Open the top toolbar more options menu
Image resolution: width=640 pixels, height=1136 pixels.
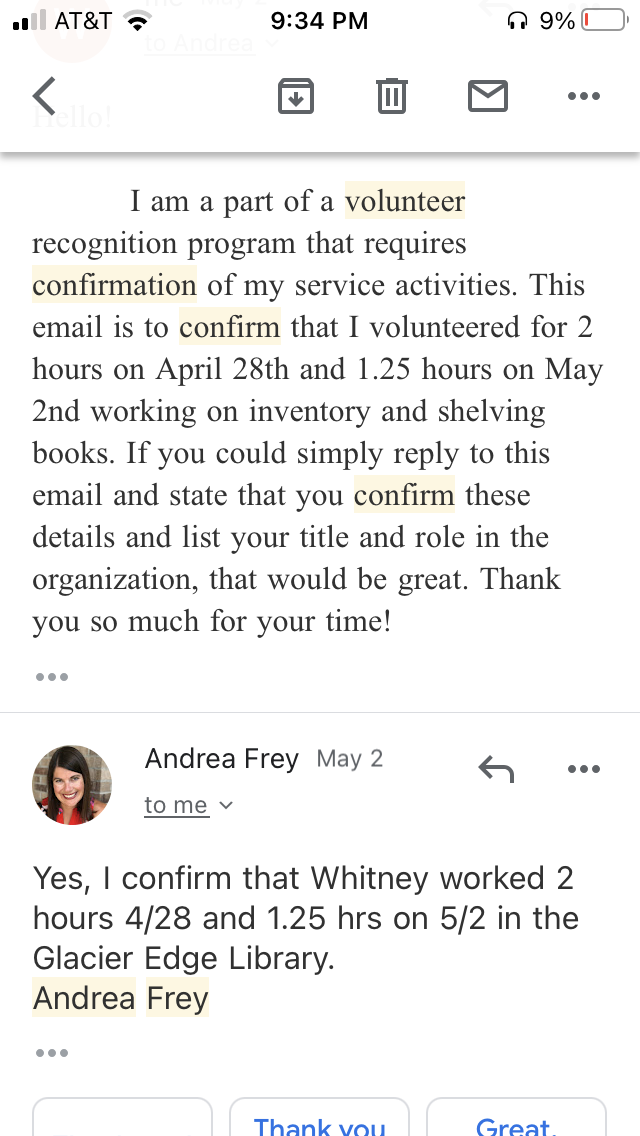583,96
